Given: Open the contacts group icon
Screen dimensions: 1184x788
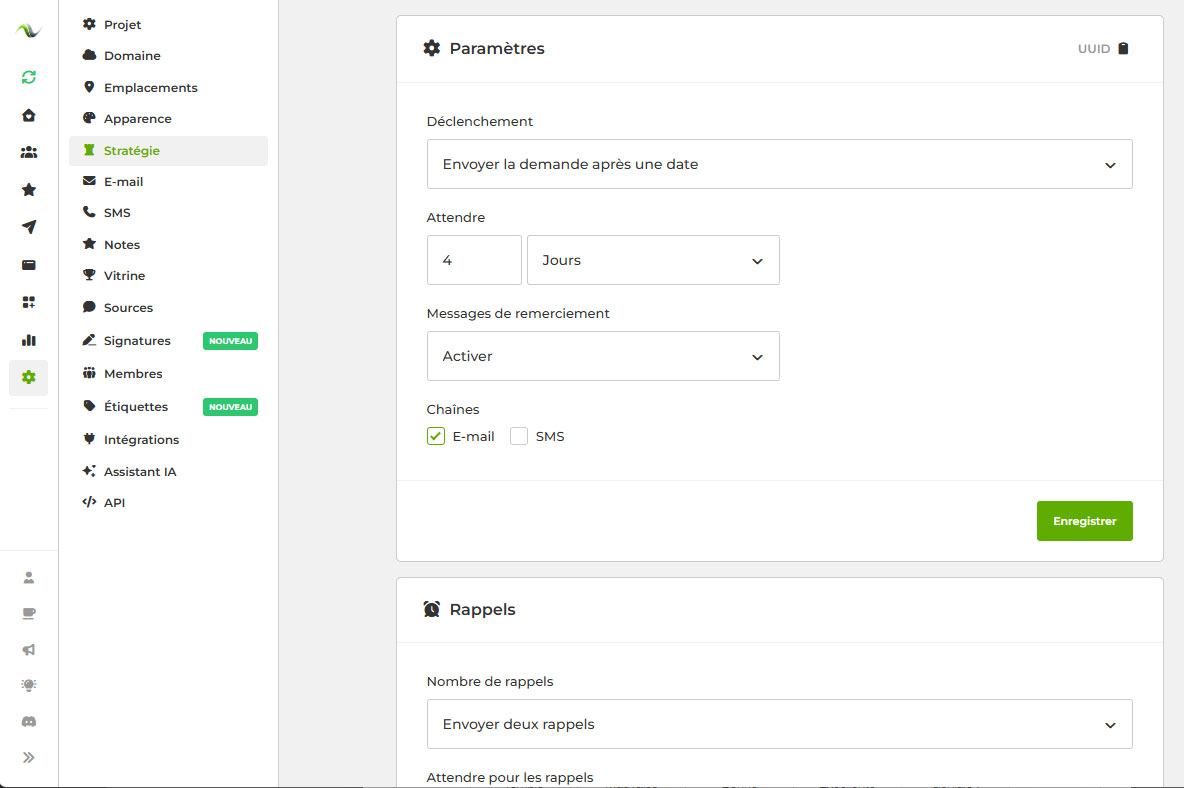Looking at the screenshot, I should click(x=29, y=152).
